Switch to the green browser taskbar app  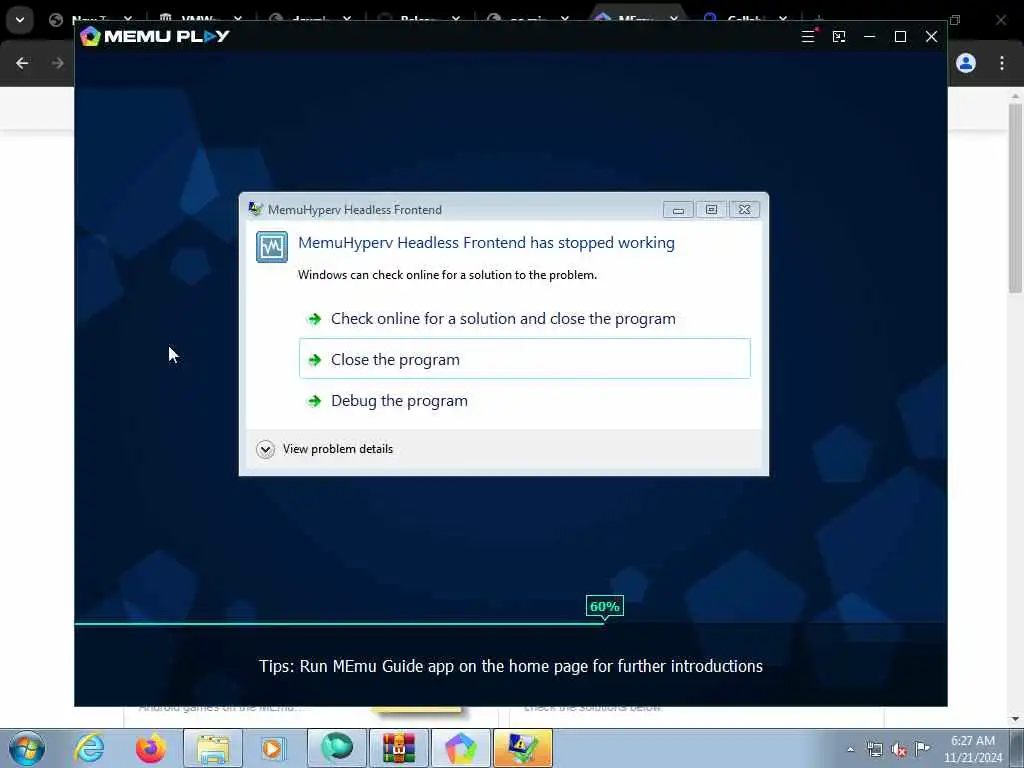point(337,748)
